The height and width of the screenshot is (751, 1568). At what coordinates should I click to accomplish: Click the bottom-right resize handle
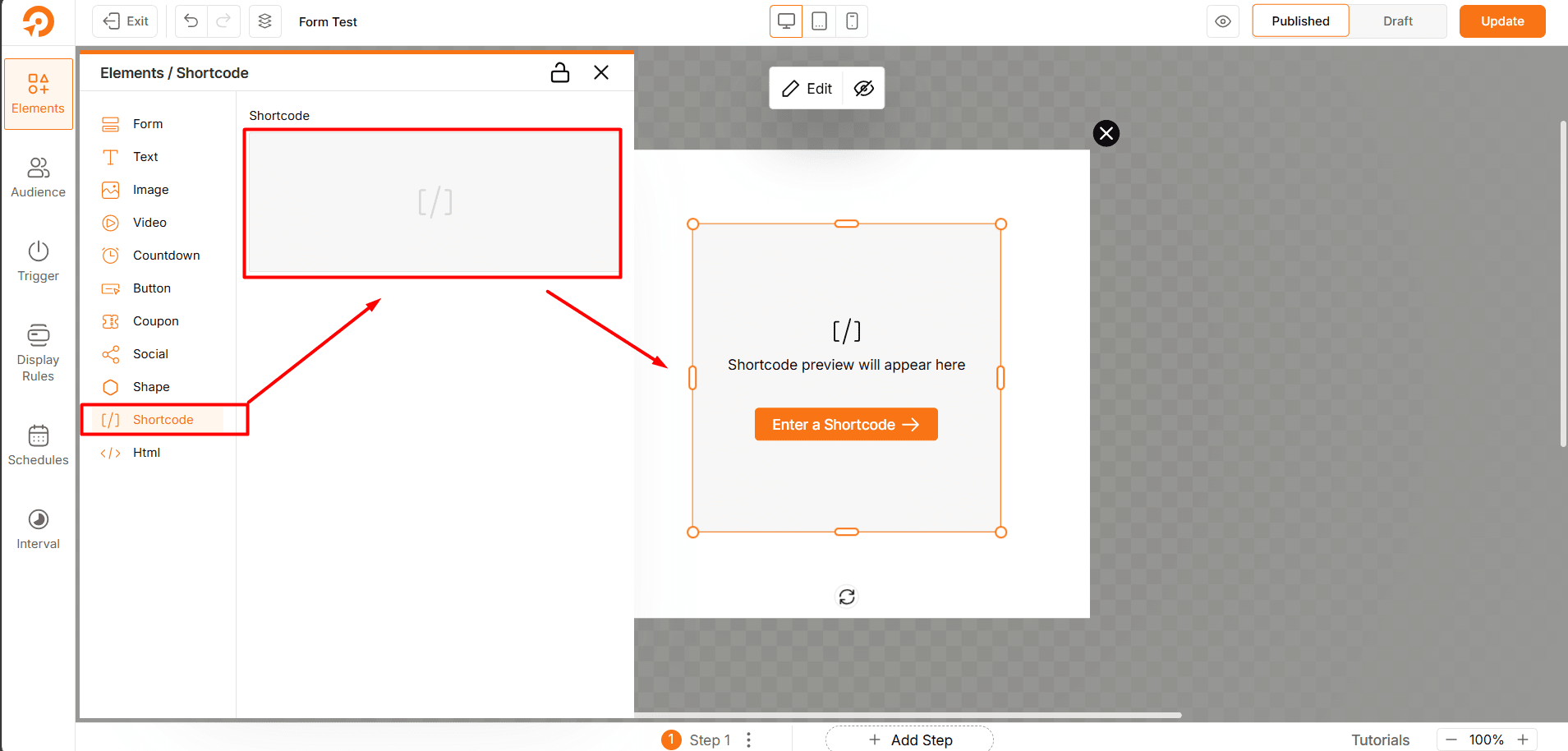point(1001,532)
